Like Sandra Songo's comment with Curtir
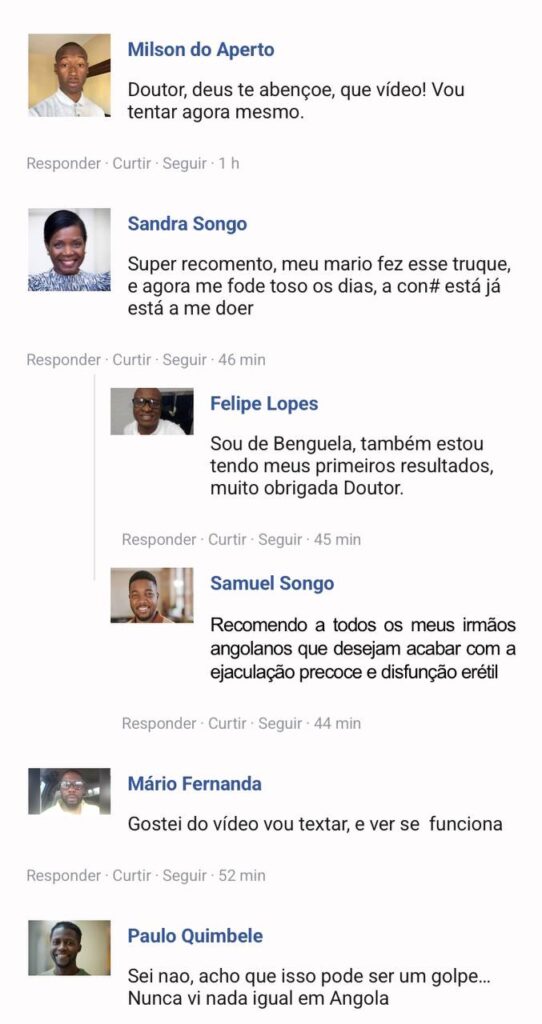This screenshot has width=542, height=1024. [x=132, y=360]
